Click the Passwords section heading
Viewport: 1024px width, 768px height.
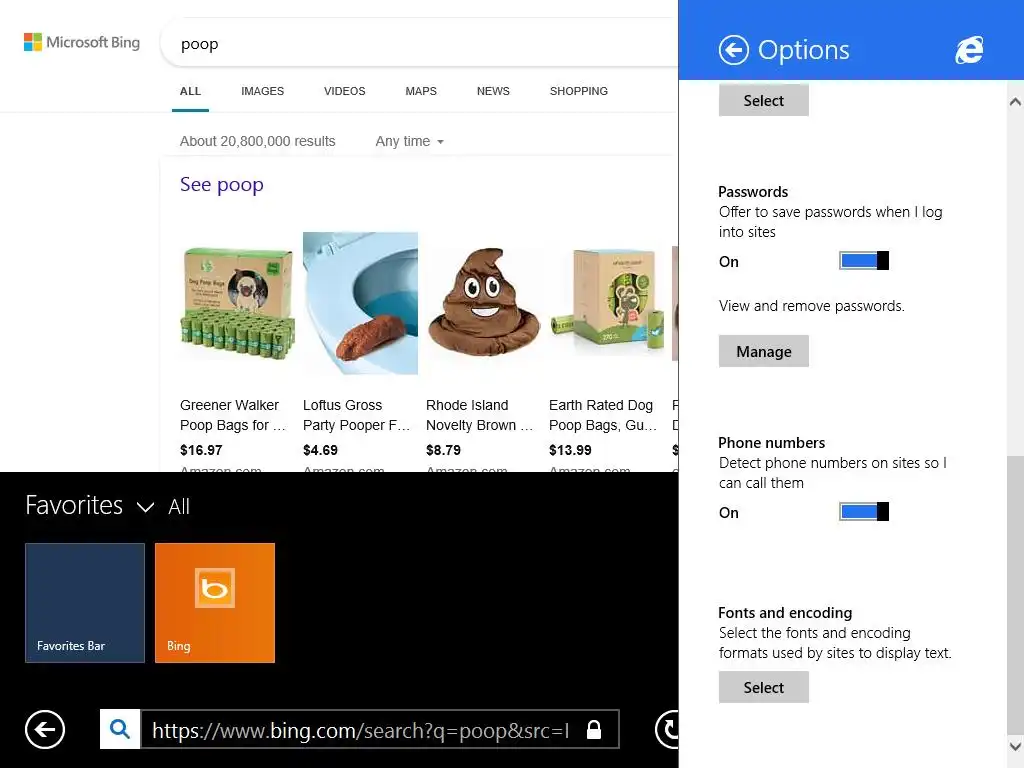(x=753, y=192)
